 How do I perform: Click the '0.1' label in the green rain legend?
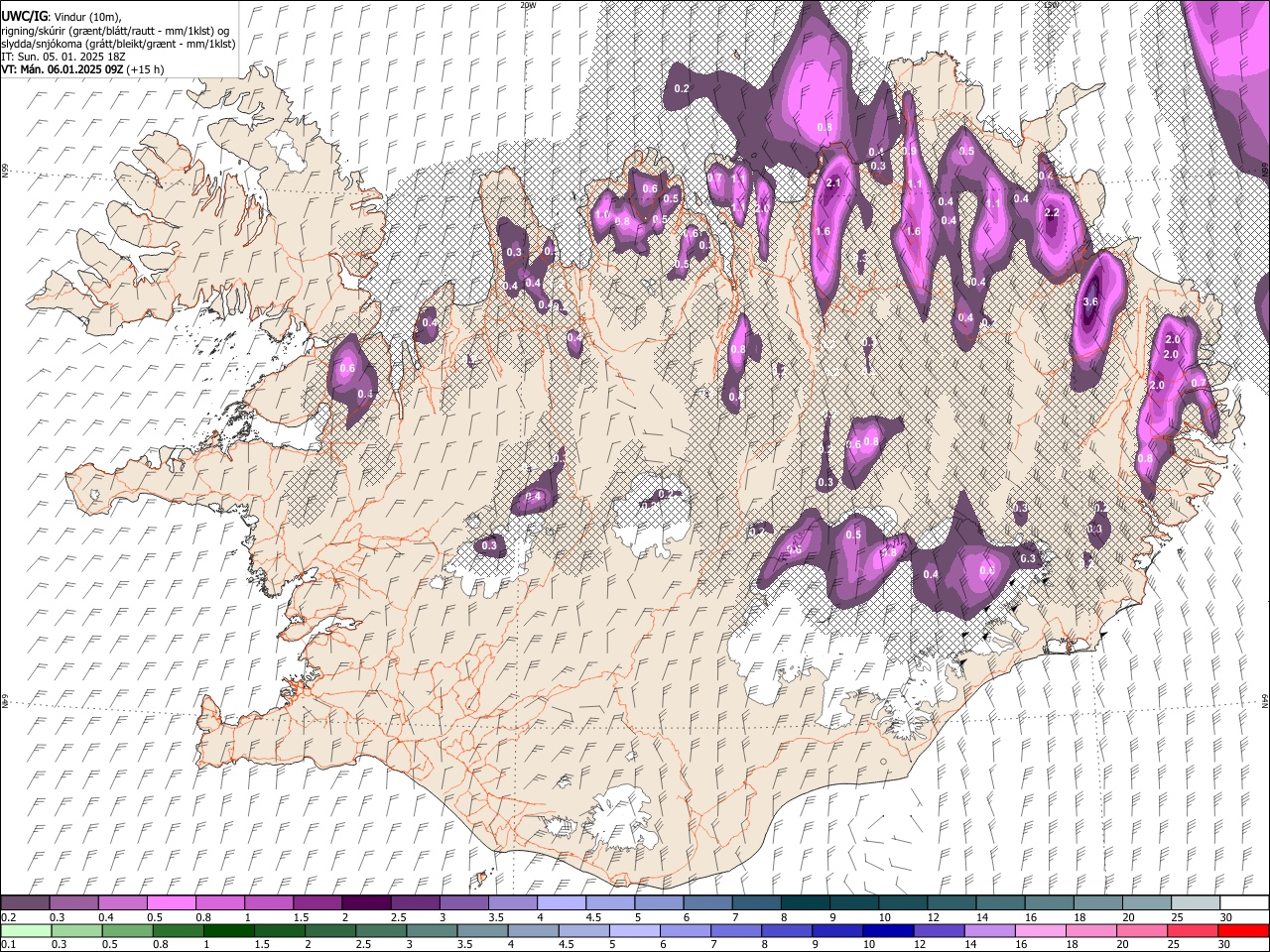(x=7, y=944)
